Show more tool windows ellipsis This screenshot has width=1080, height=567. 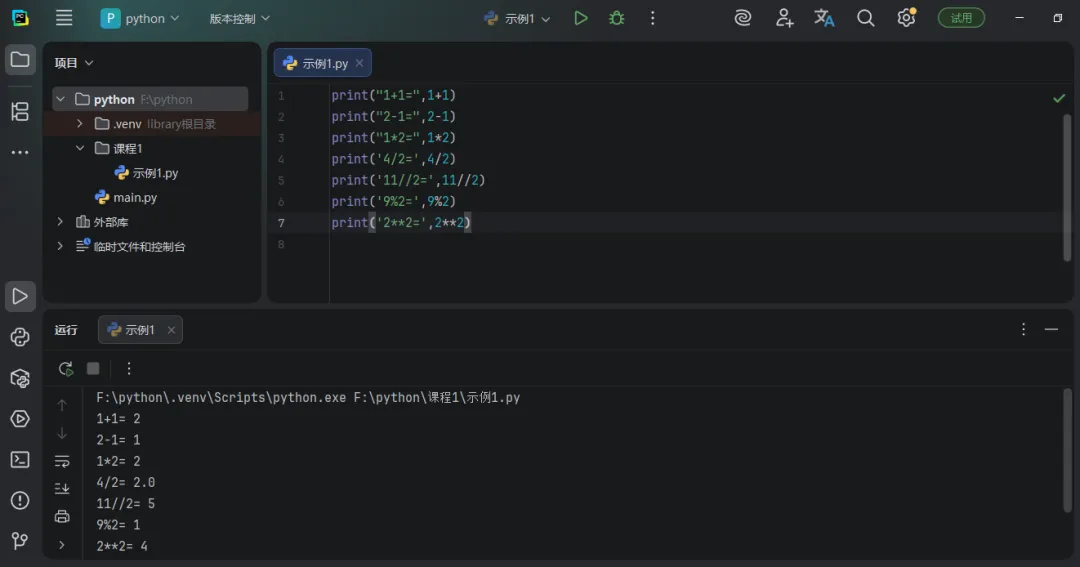(x=20, y=152)
